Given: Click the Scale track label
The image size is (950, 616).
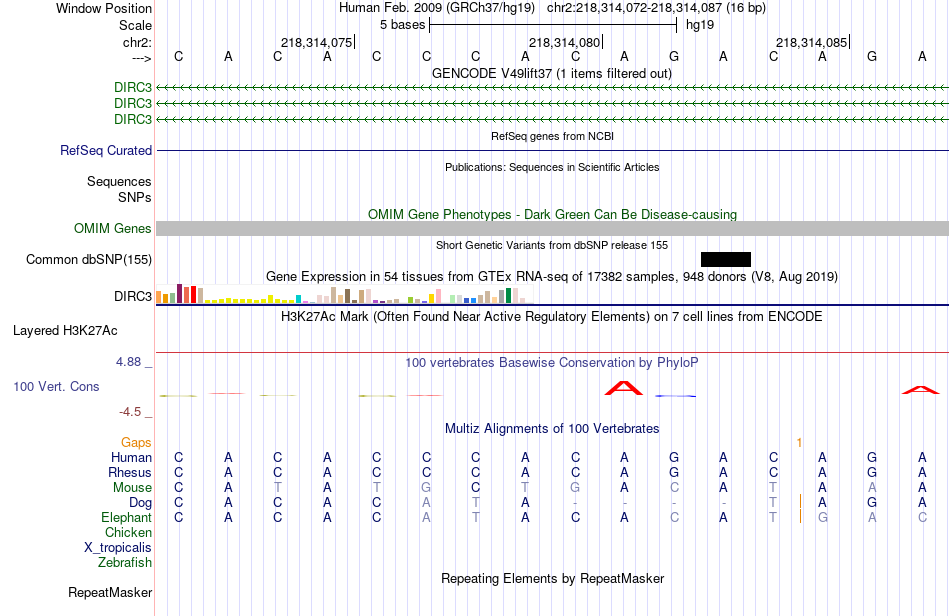Looking at the screenshot, I should (x=135, y=25).
